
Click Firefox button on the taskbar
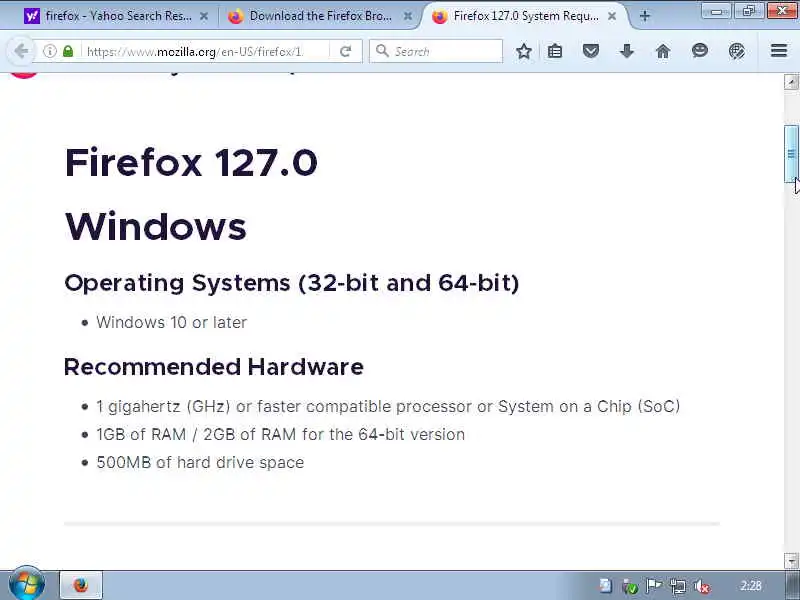81,585
